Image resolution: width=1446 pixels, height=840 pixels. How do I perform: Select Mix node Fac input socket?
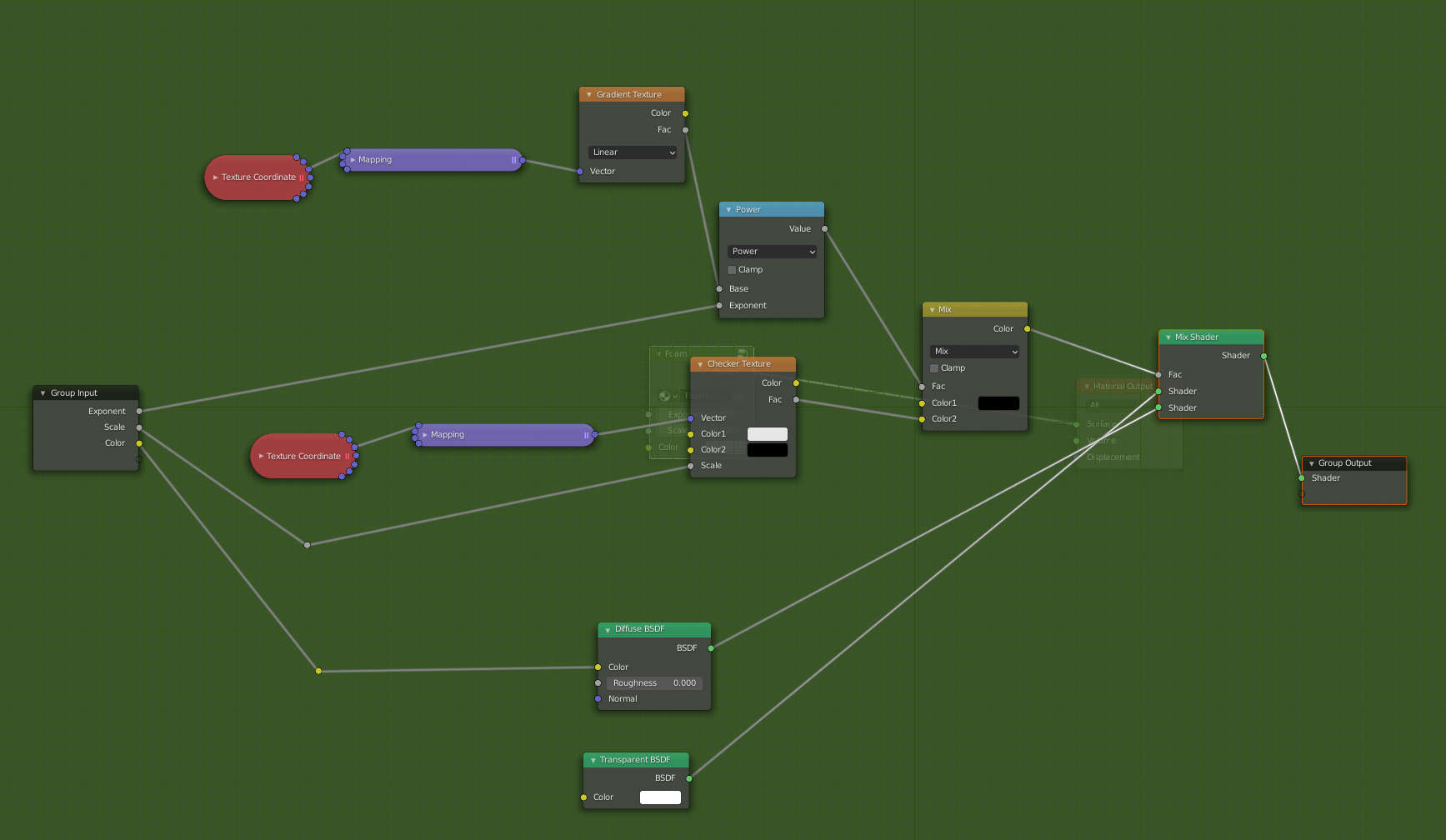pyautogui.click(x=922, y=387)
